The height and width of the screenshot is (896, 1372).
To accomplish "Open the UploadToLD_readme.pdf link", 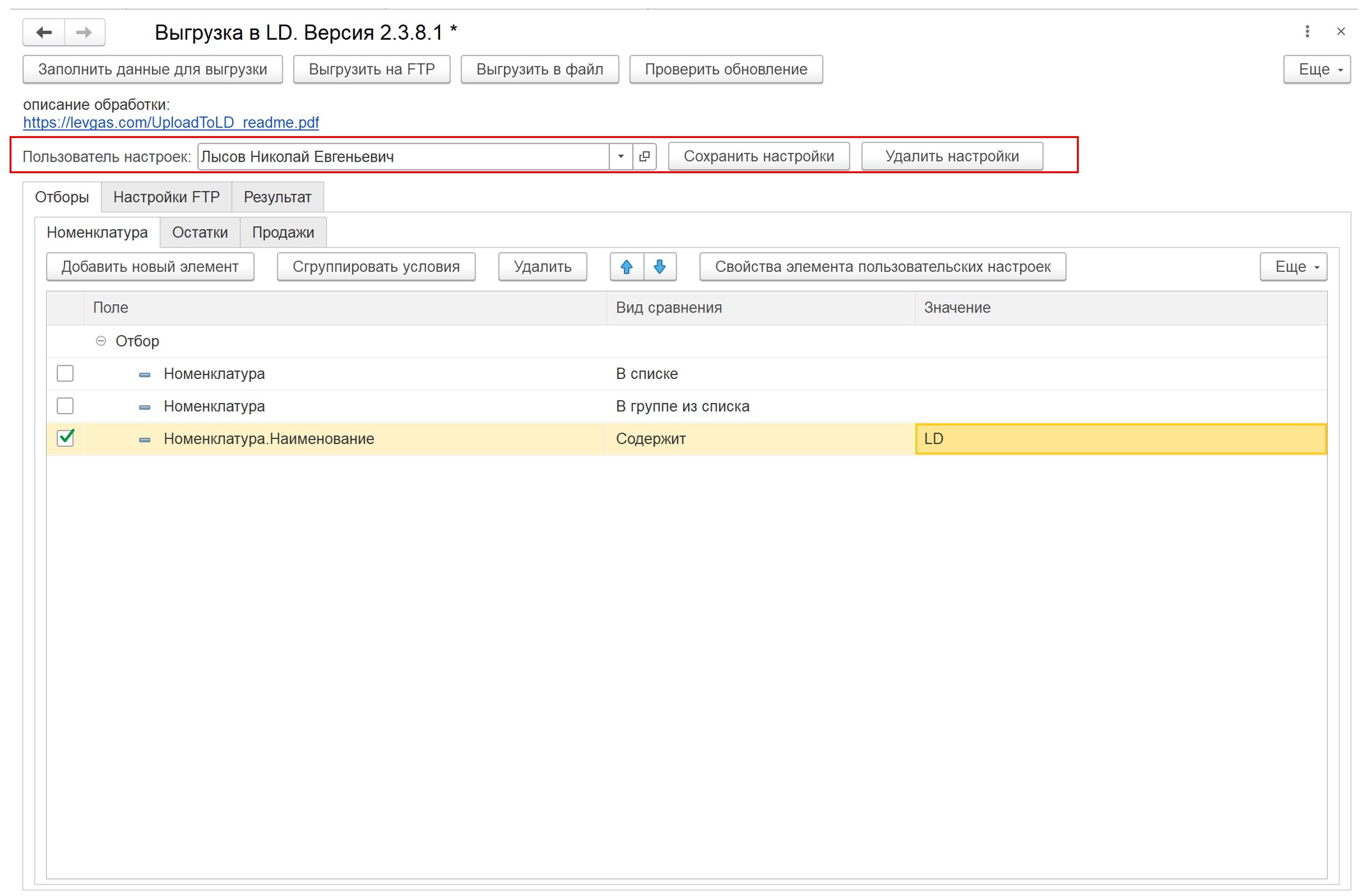I will click(x=171, y=123).
